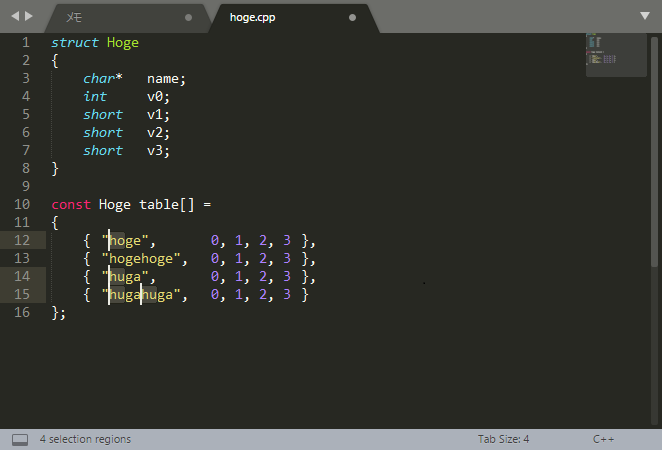Click the "hoge" string on line 12

click(x=125, y=241)
